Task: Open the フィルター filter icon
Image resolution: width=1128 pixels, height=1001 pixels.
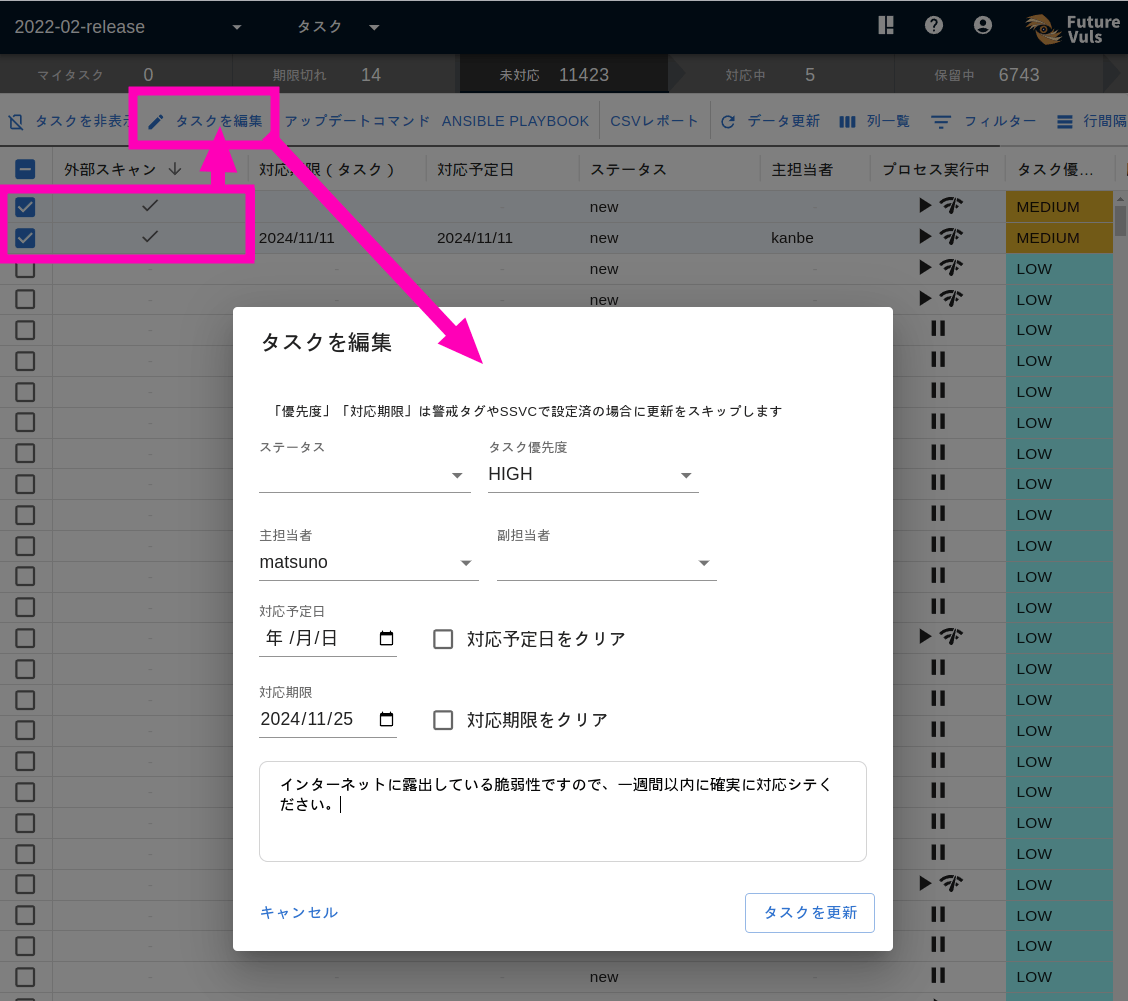Action: click(x=941, y=120)
